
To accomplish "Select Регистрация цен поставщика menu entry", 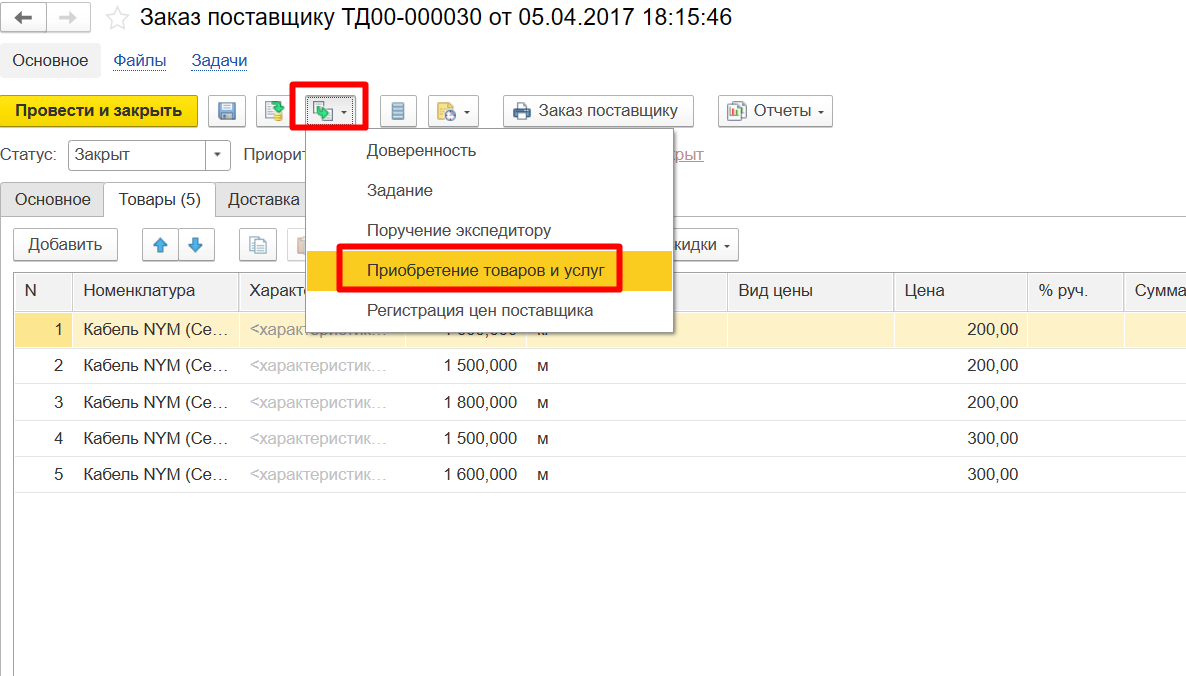I will 480,310.
